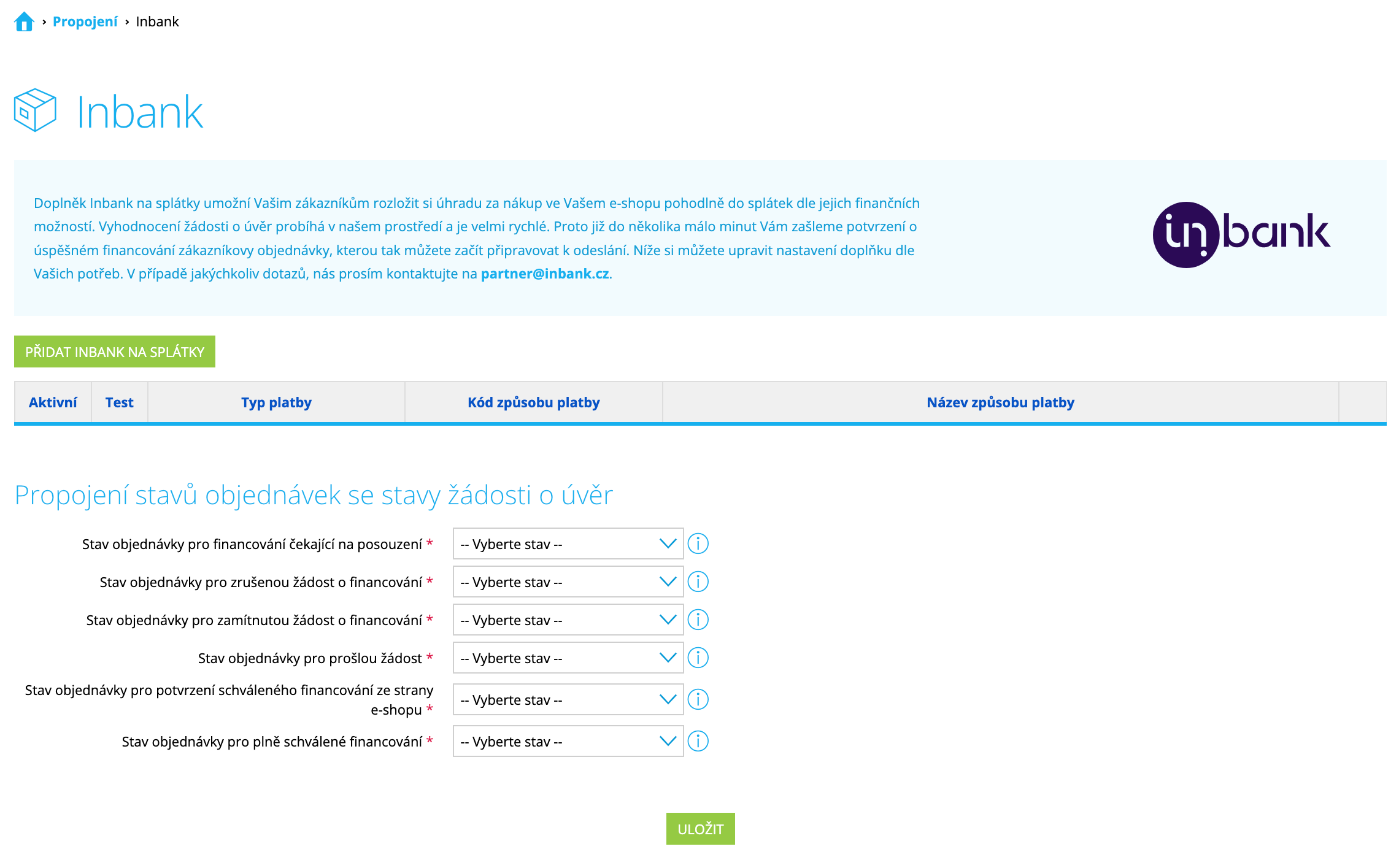The width and height of the screenshot is (1399, 868).
Task: Open dropdown for financování čekající na posouzení
Action: pos(568,544)
